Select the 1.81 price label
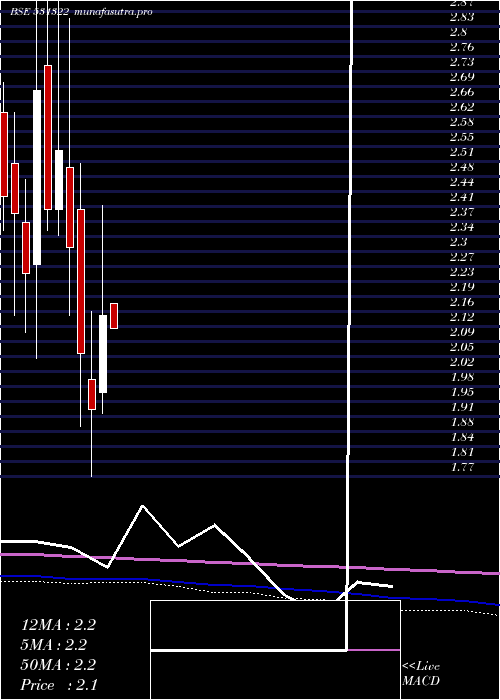 (x=461, y=452)
